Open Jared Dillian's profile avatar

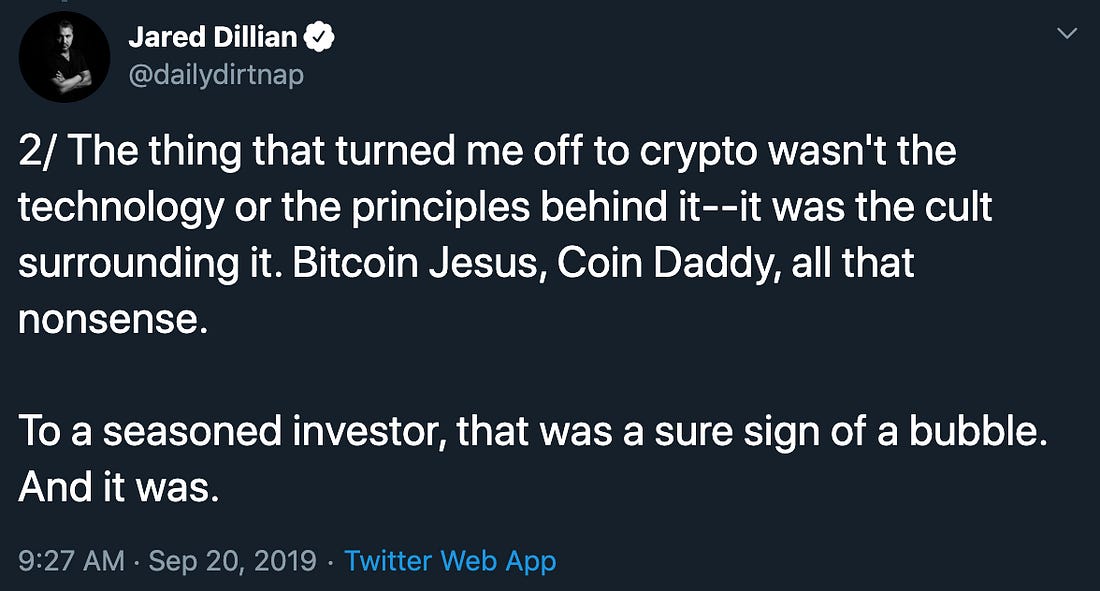pos(64,57)
